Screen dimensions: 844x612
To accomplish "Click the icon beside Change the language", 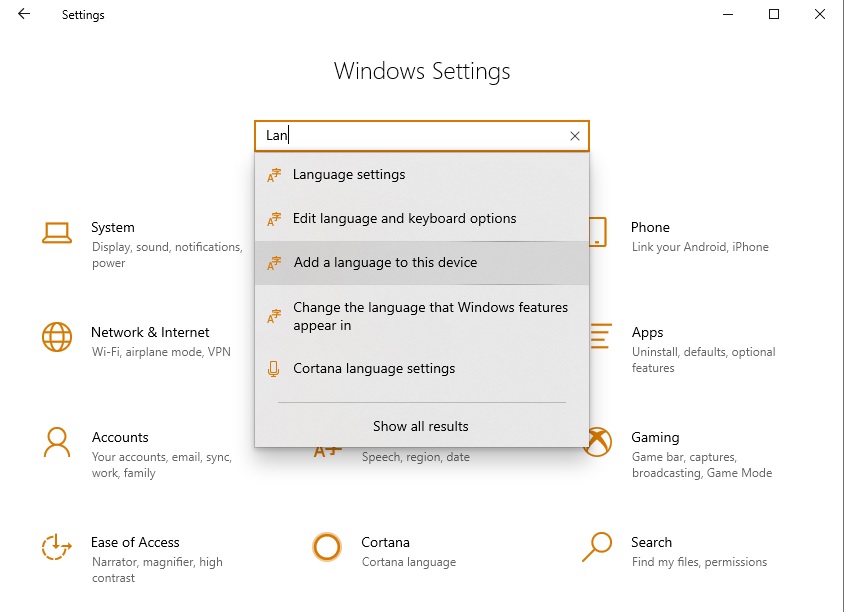I will point(274,316).
